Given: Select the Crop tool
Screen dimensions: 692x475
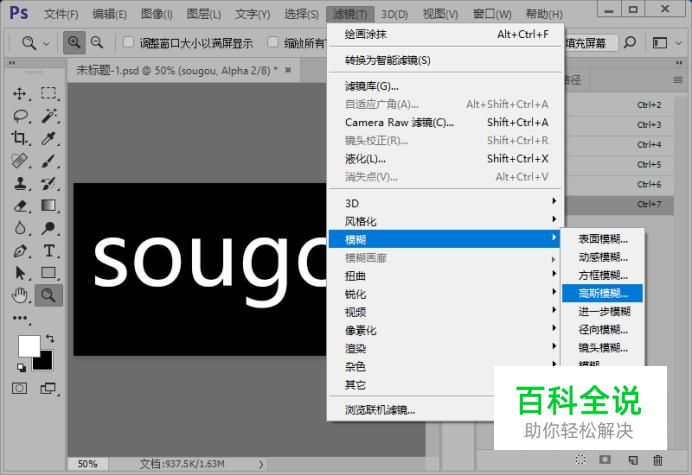Looking at the screenshot, I should (x=19, y=139).
